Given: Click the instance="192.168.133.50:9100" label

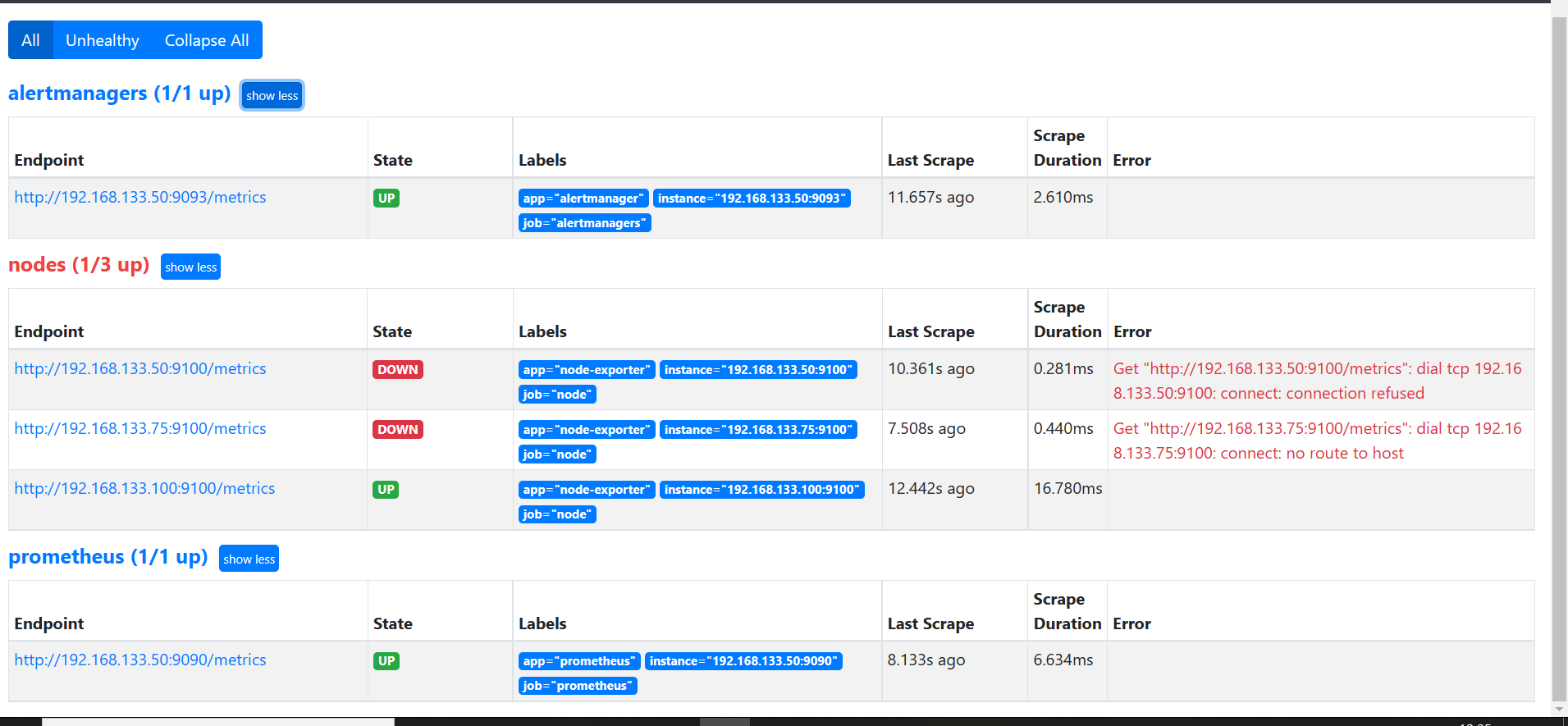Looking at the screenshot, I should click(x=758, y=370).
